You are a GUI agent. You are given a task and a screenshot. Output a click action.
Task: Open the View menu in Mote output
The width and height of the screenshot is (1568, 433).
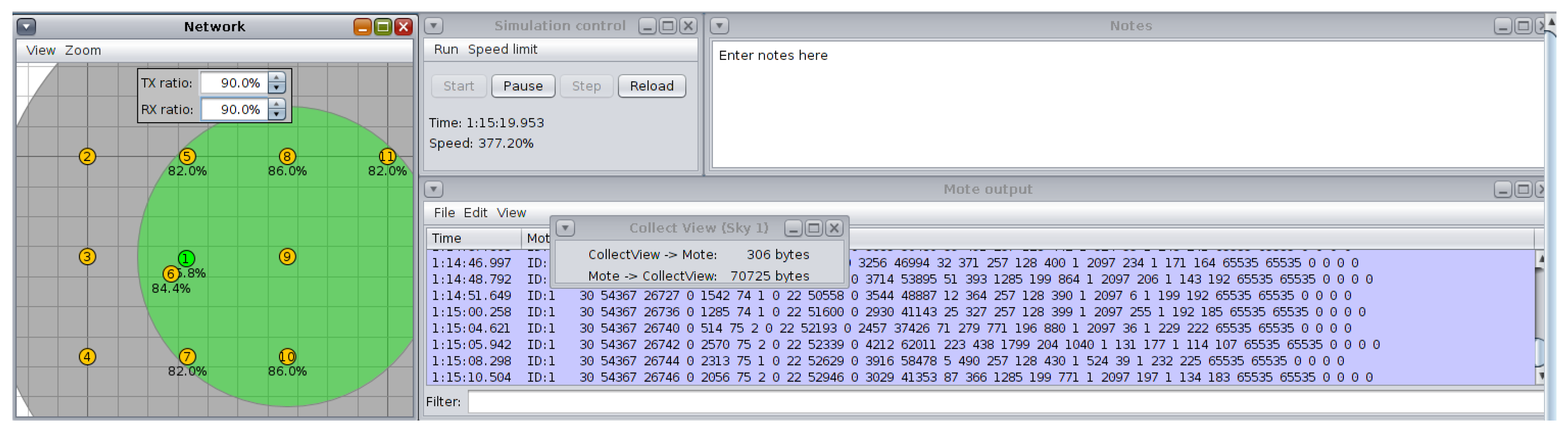[511, 213]
